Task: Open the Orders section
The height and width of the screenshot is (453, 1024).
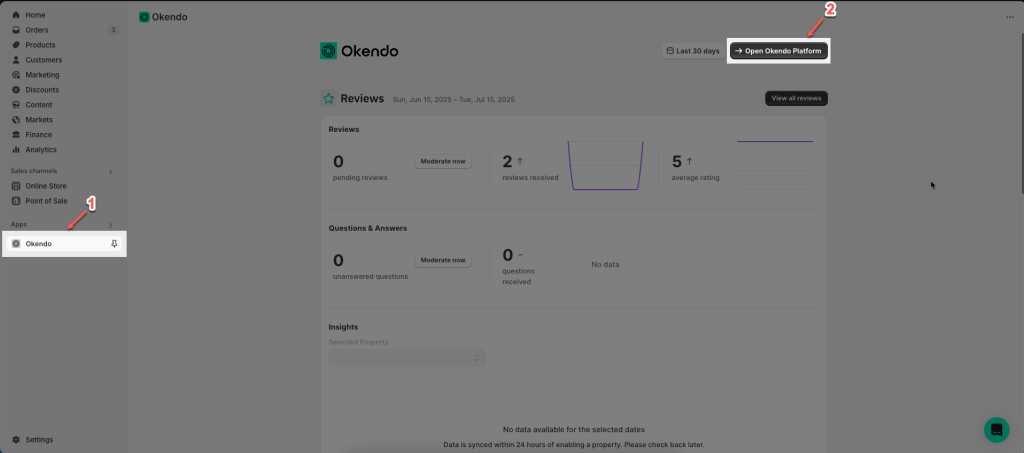Action: pyautogui.click(x=37, y=29)
